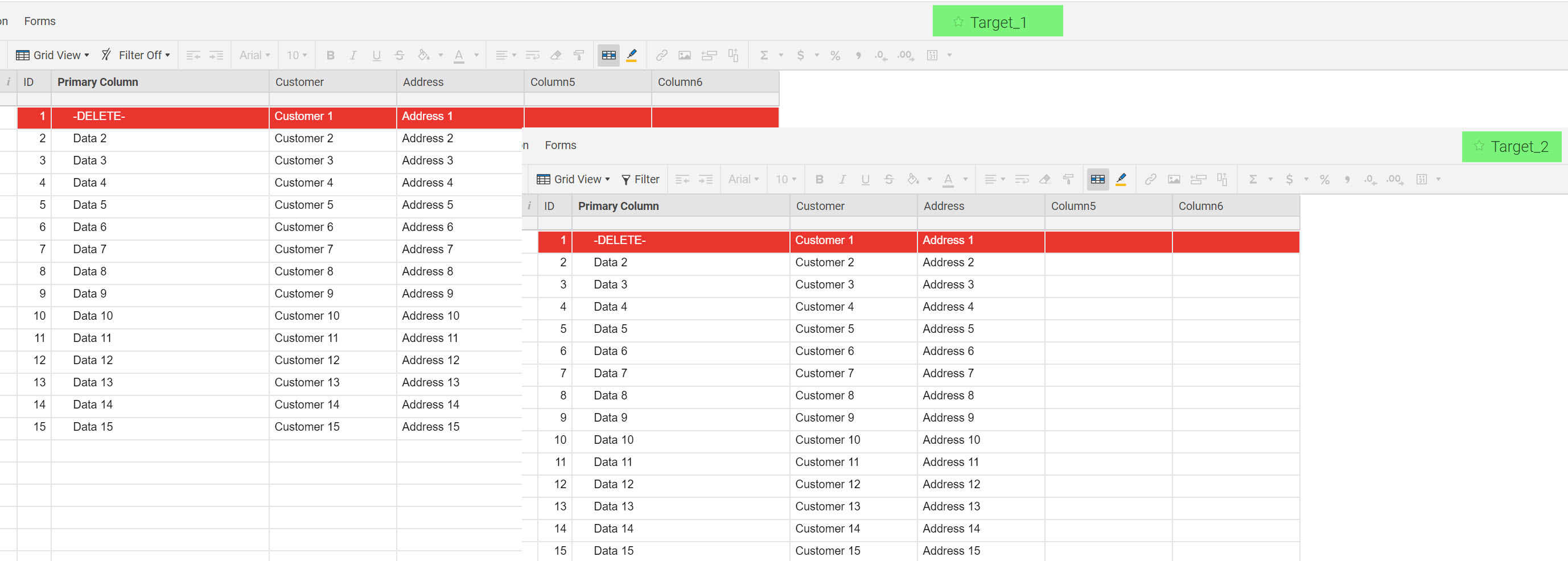Viewport: 1568px width, 561px height.
Task: Toggle Italic in Target_1 toolbar
Action: (353, 55)
